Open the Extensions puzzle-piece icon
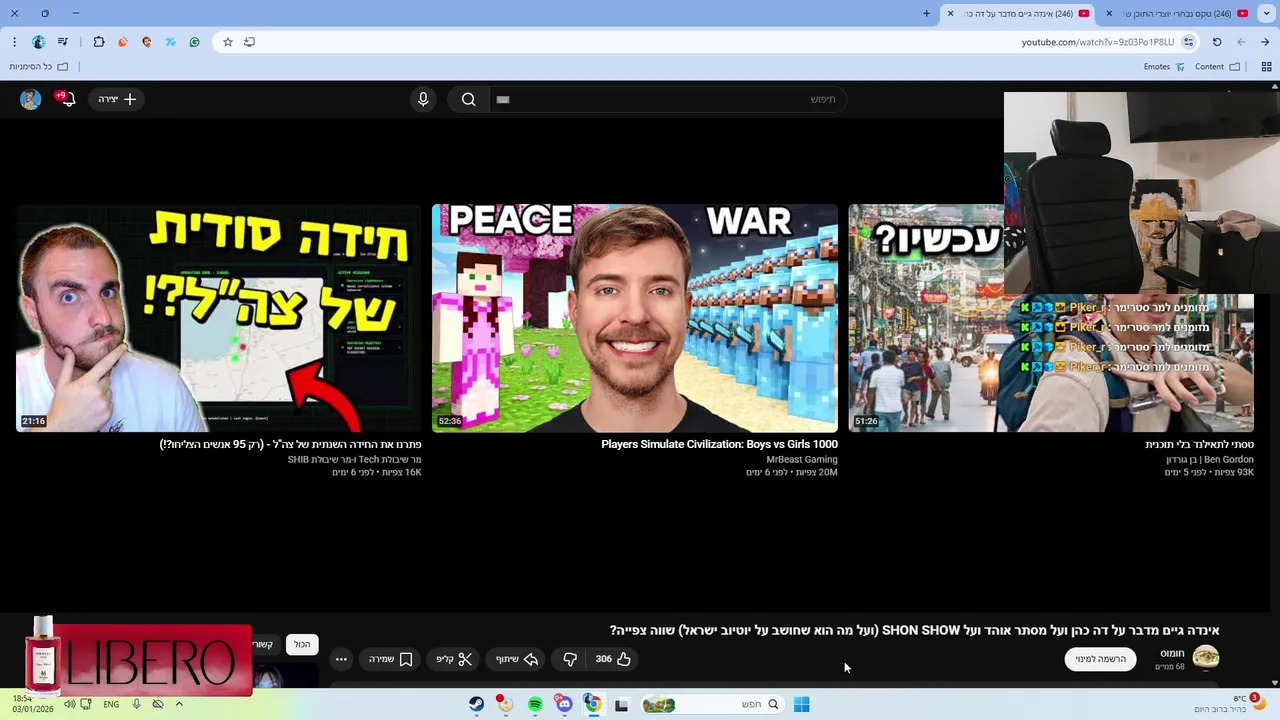 (99, 42)
